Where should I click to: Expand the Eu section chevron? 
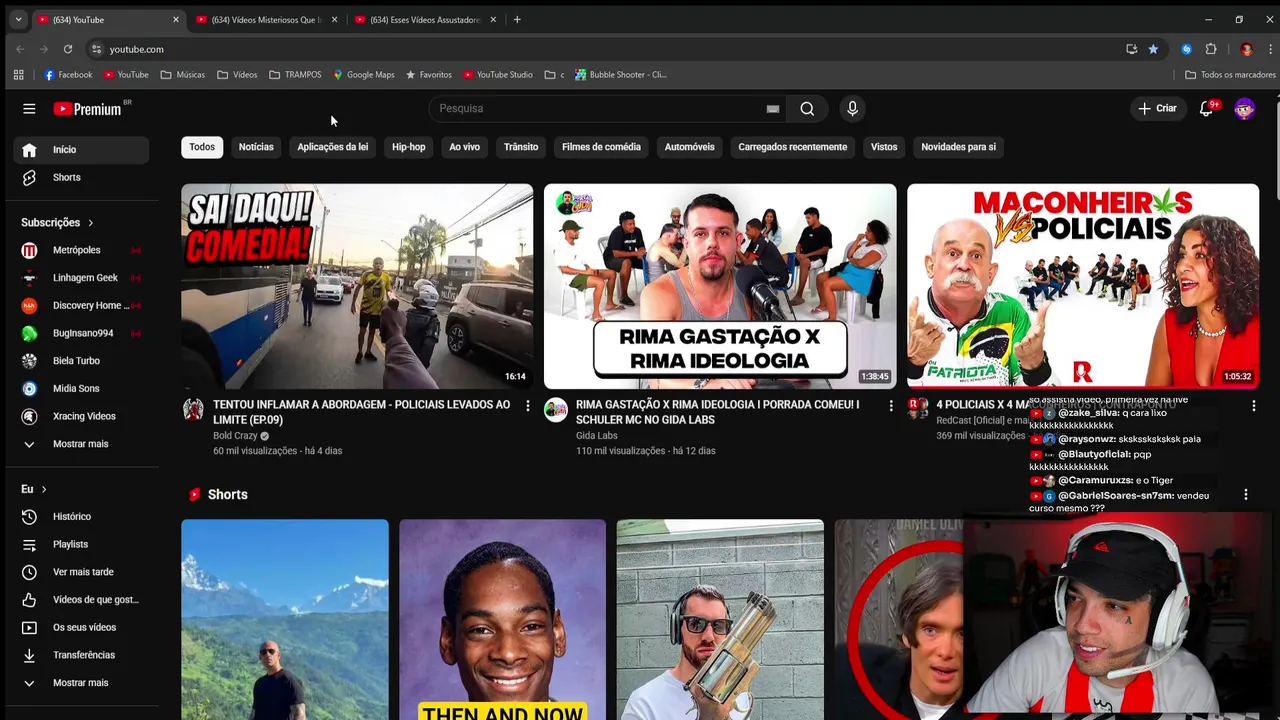[x=44, y=489]
